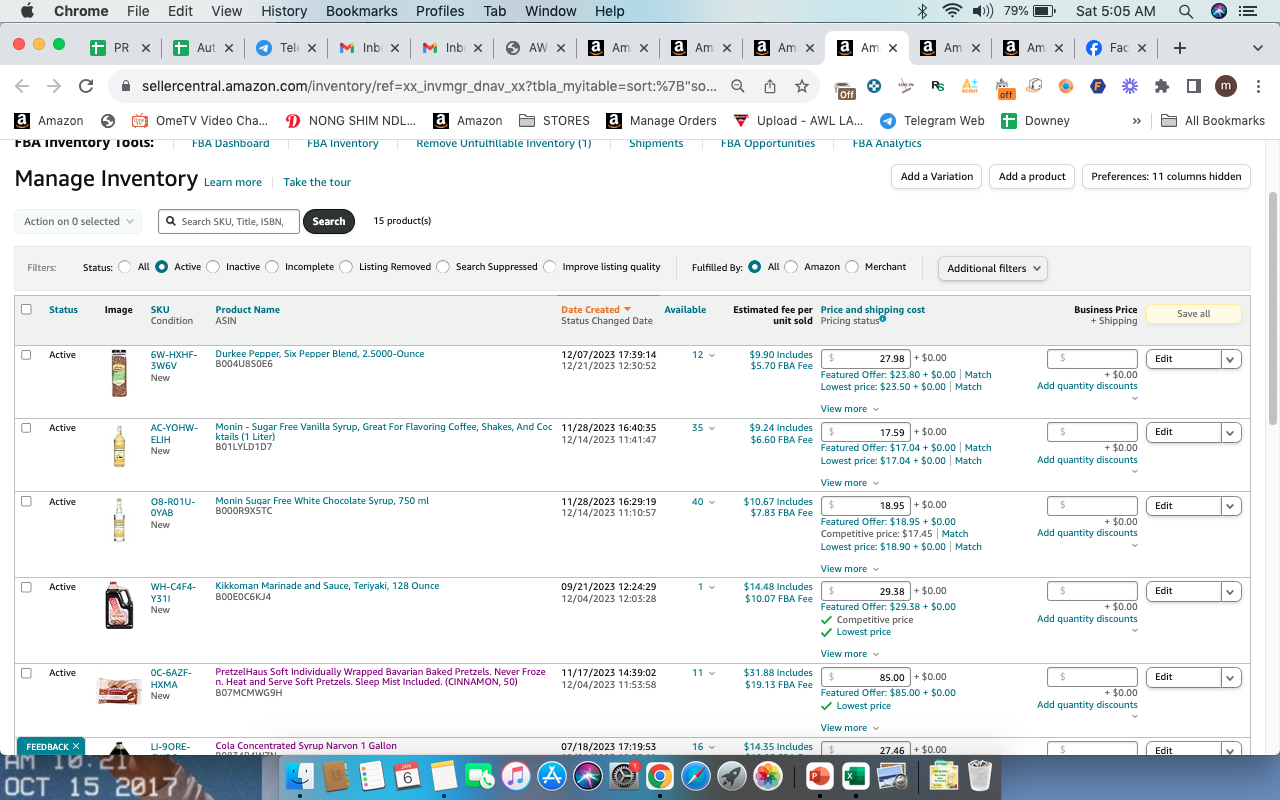Image resolution: width=1280 pixels, height=800 pixels.
Task: Check the Monin Vanilla Syrup row checkbox
Action: pyautogui.click(x=26, y=427)
